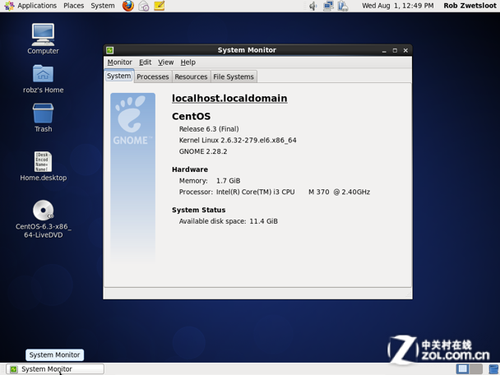Open robz's Home folder icon

point(43,79)
